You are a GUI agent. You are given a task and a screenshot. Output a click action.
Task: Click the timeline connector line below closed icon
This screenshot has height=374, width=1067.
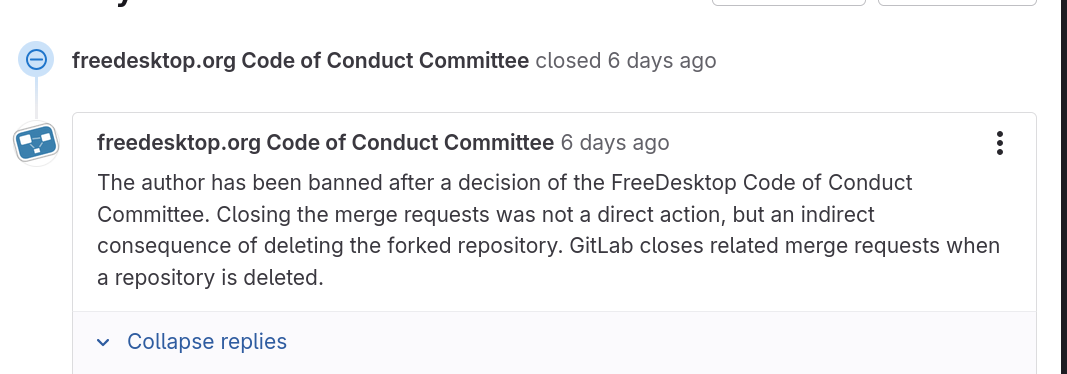[36, 99]
